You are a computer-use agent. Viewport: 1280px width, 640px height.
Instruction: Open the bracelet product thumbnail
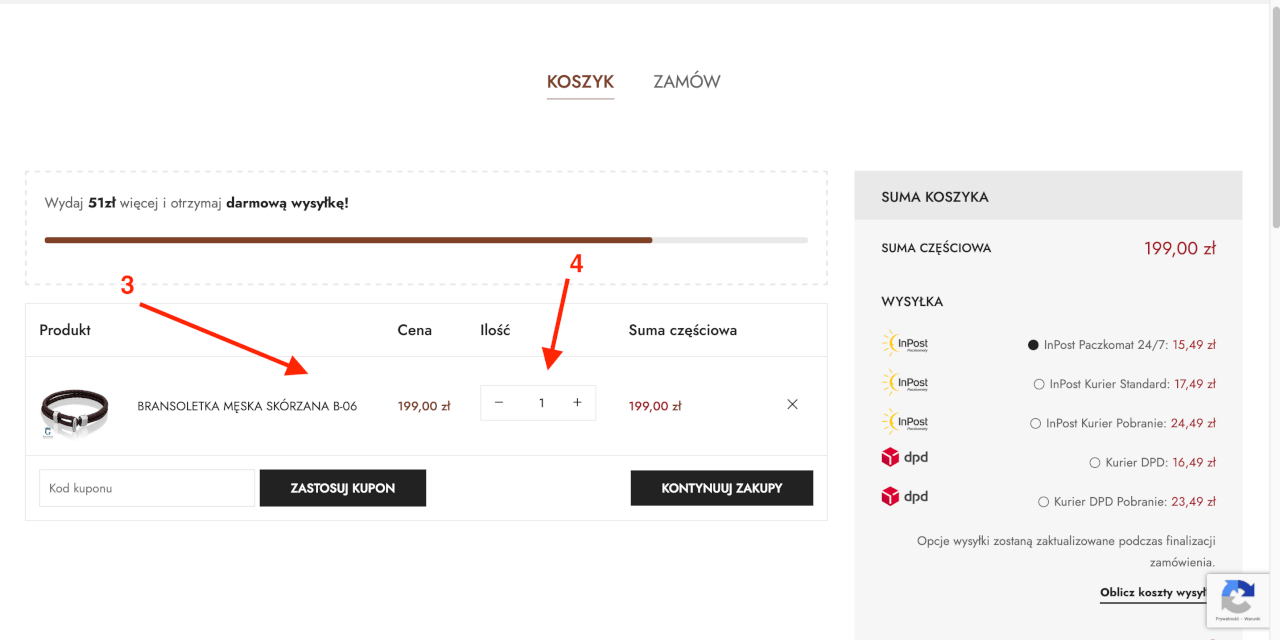[74, 411]
